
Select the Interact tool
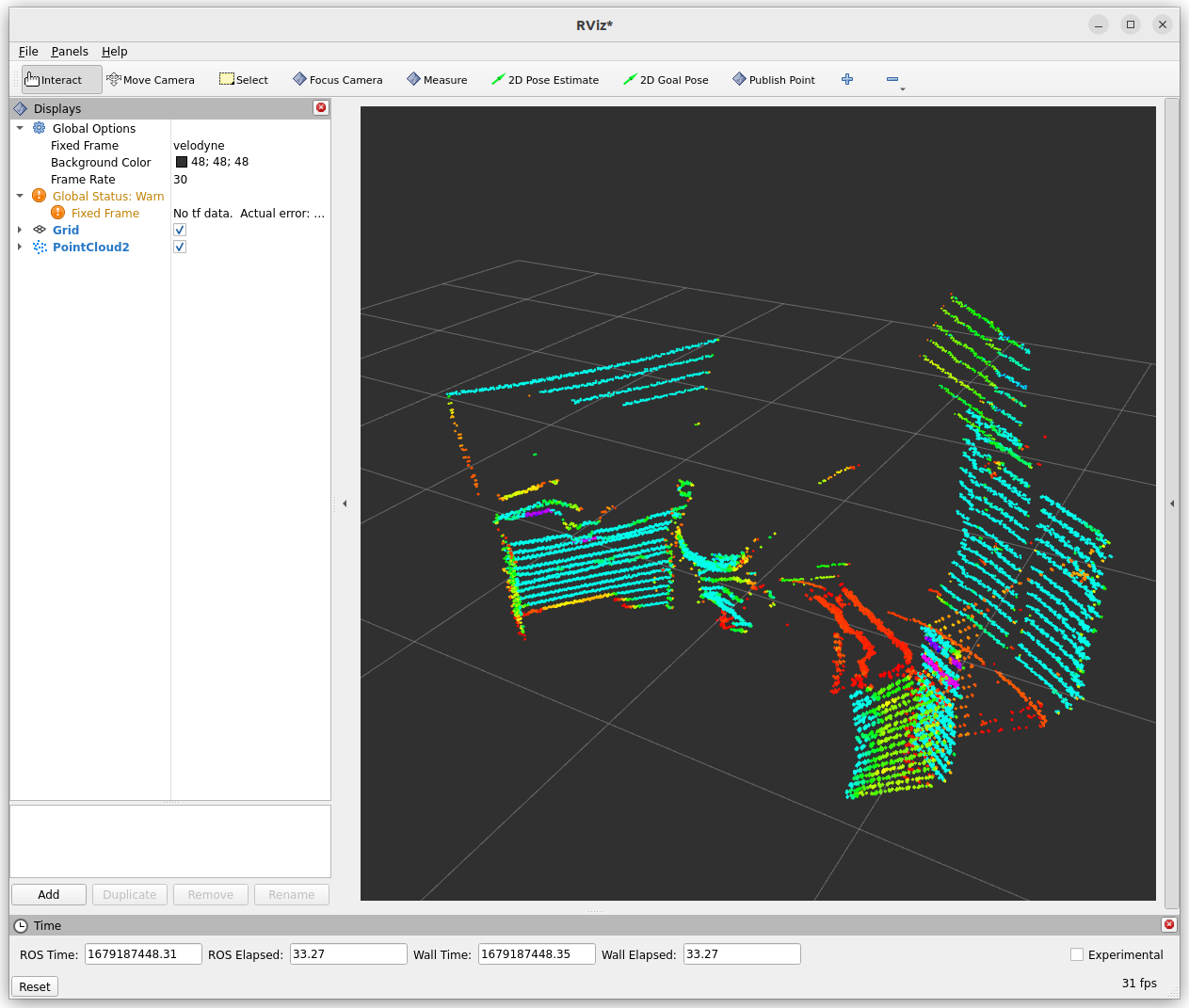tap(61, 80)
